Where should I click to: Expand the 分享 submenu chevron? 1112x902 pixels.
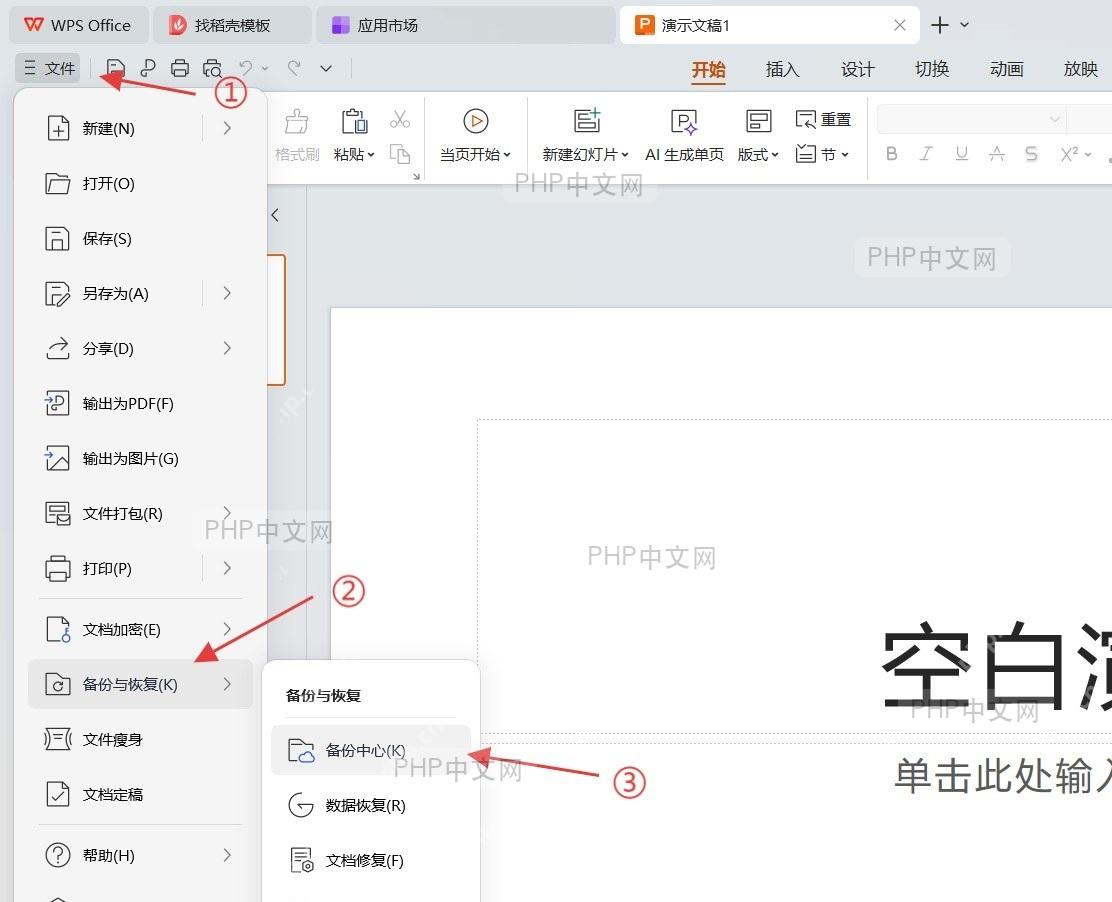(x=227, y=348)
